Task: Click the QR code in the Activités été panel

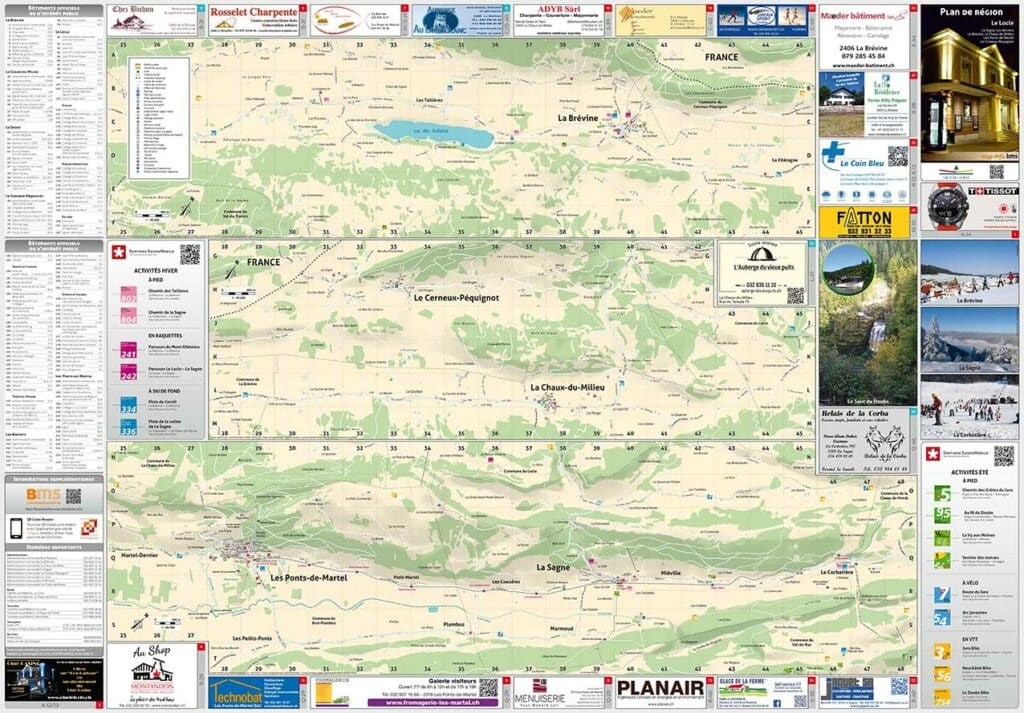Action: [1004, 455]
